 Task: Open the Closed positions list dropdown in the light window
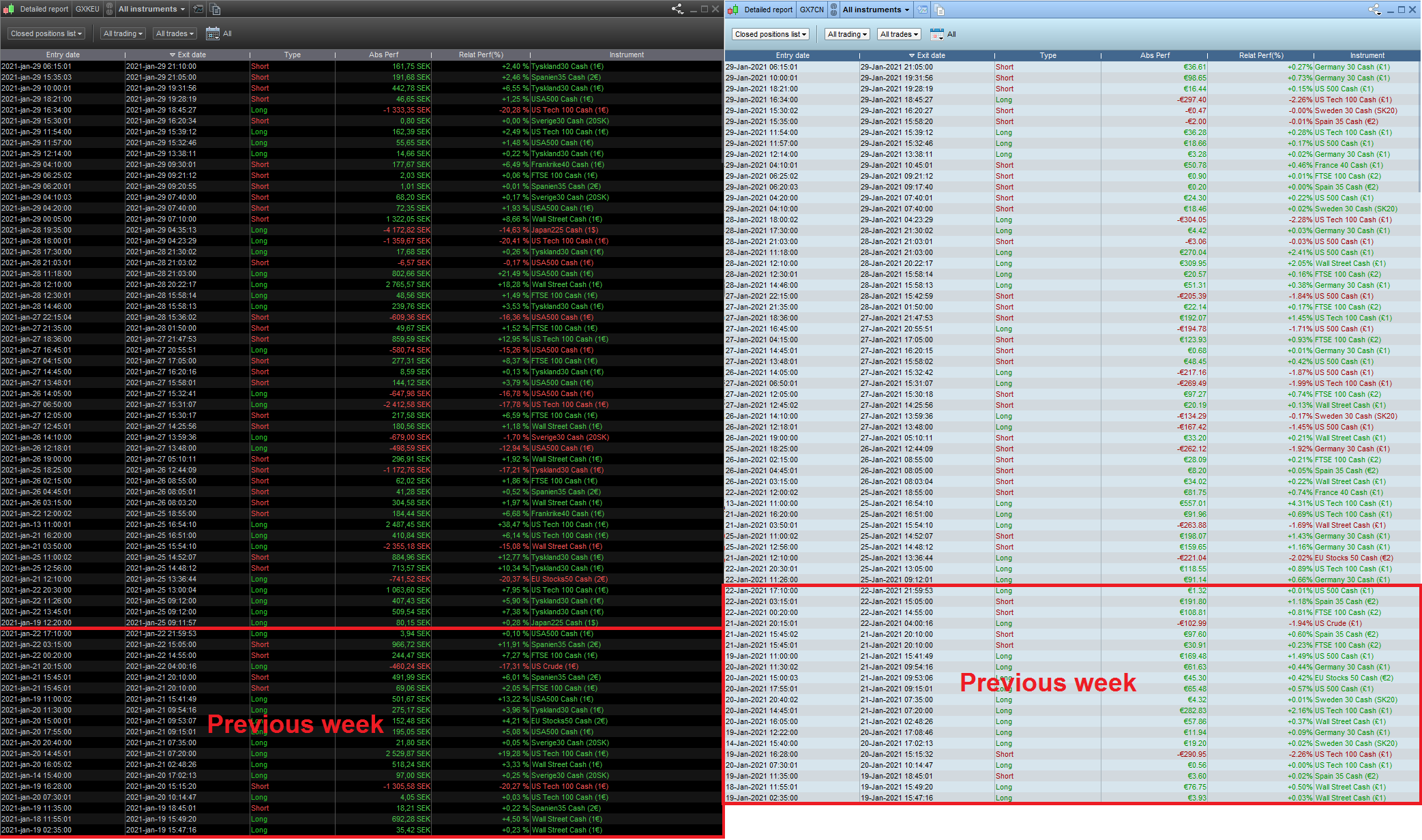click(x=771, y=34)
